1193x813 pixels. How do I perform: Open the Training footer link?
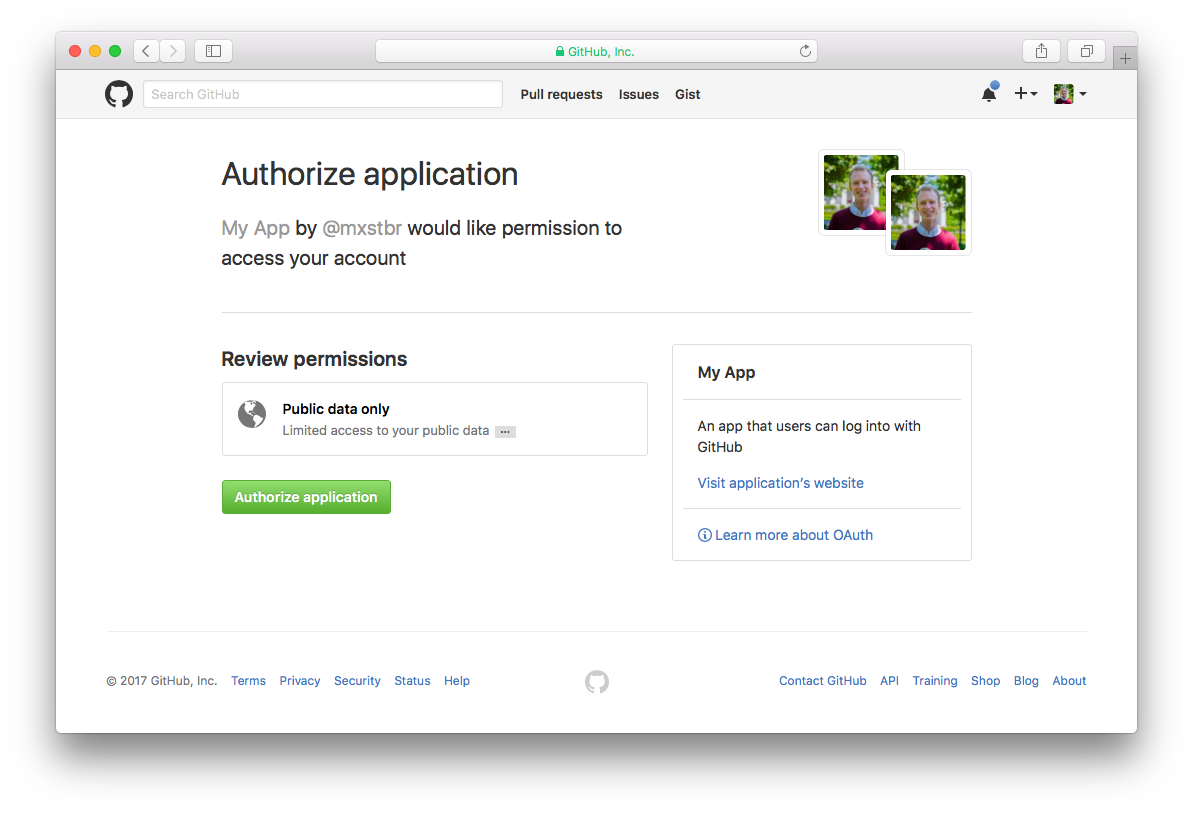pyautogui.click(x=935, y=681)
